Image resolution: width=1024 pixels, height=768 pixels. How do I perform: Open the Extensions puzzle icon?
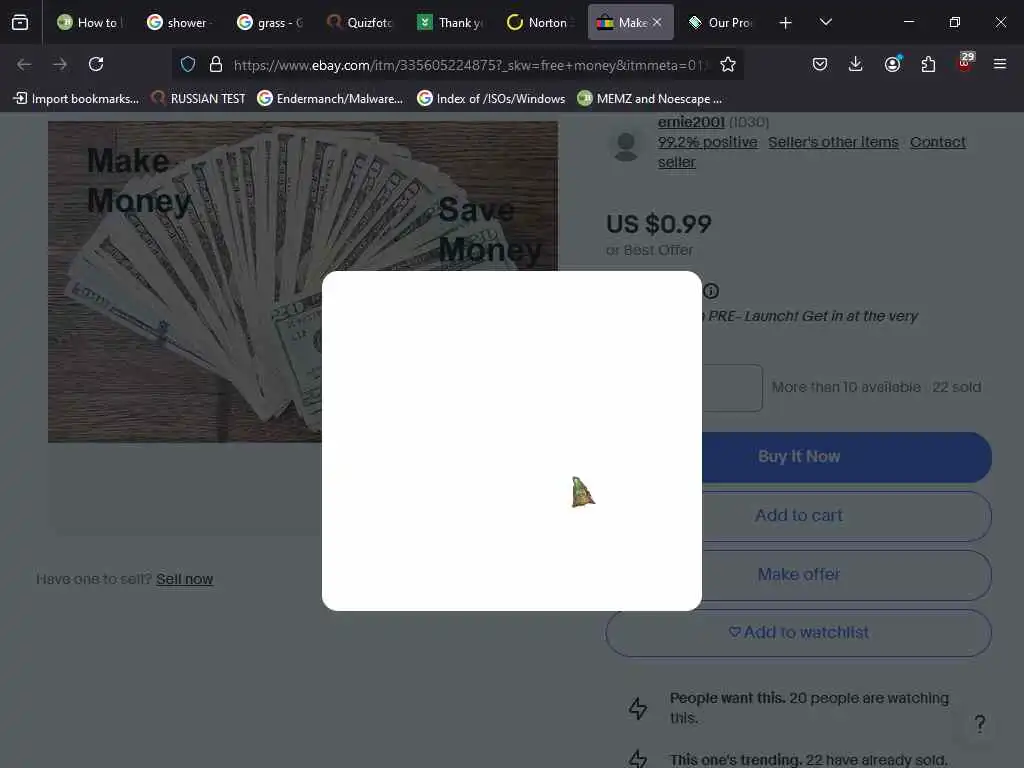coord(928,64)
